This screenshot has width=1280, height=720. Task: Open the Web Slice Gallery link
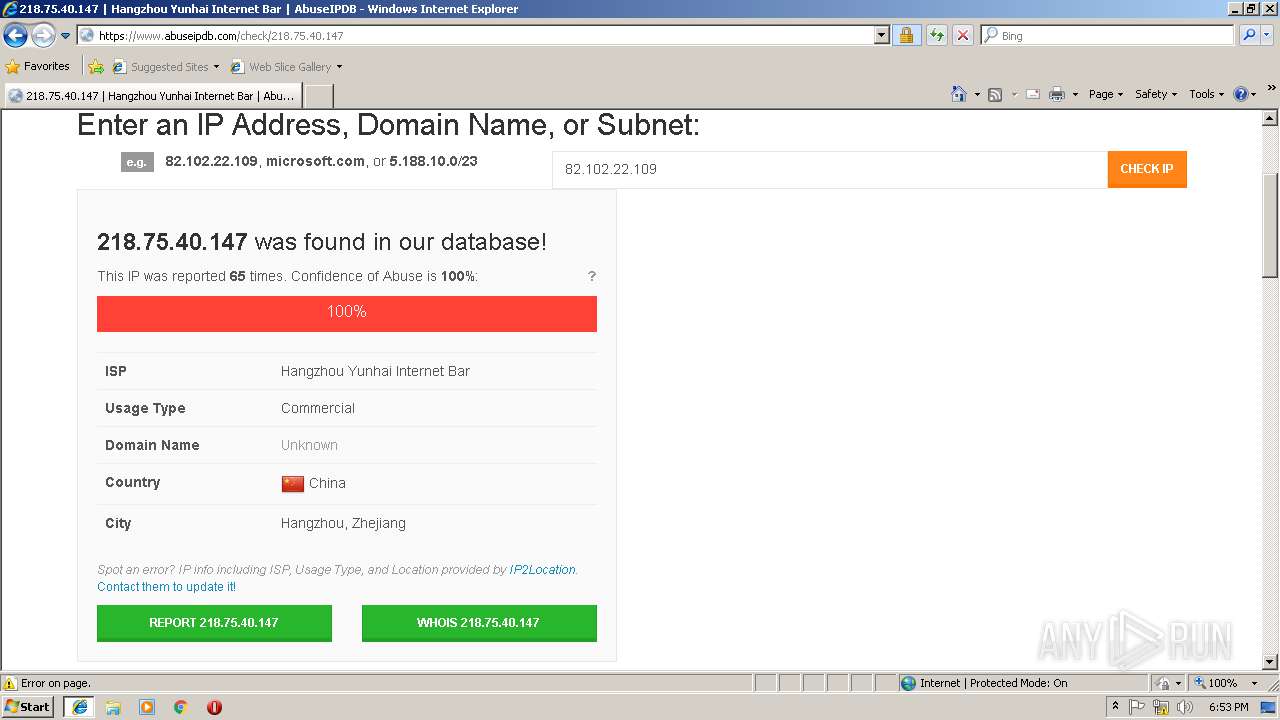click(286, 67)
